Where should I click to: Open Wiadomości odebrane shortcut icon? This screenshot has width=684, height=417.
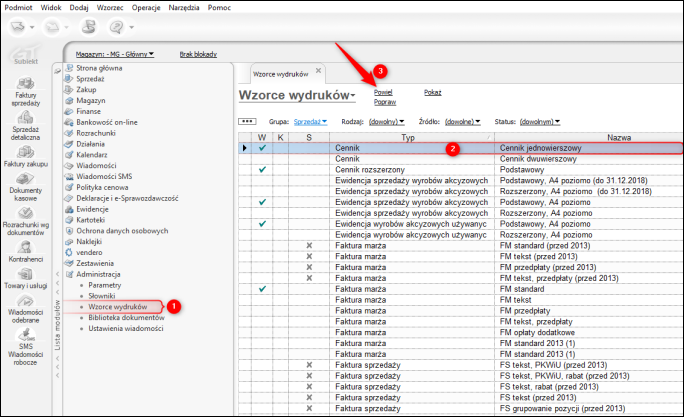[25, 301]
